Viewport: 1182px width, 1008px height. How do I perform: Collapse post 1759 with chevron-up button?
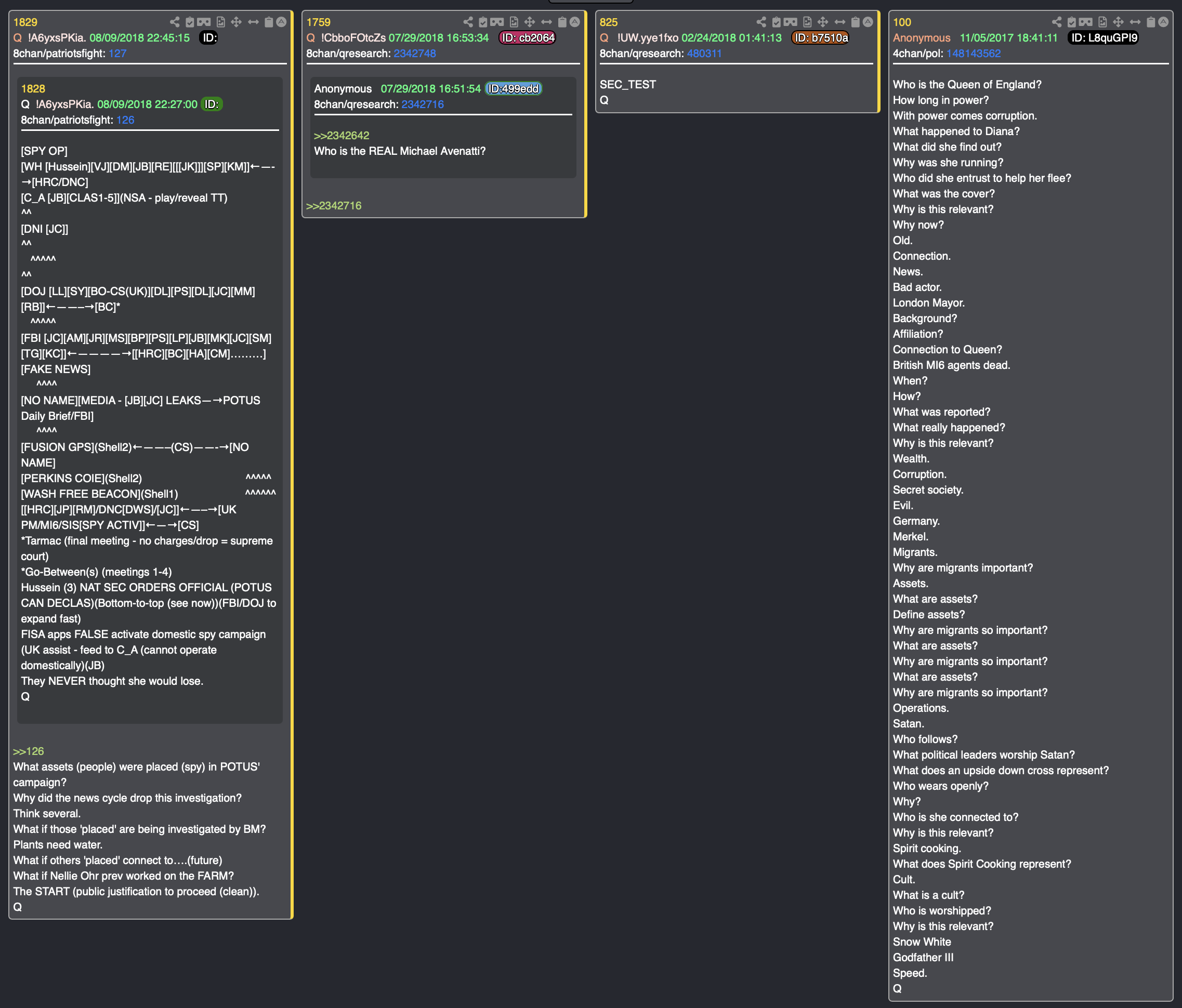pos(574,22)
